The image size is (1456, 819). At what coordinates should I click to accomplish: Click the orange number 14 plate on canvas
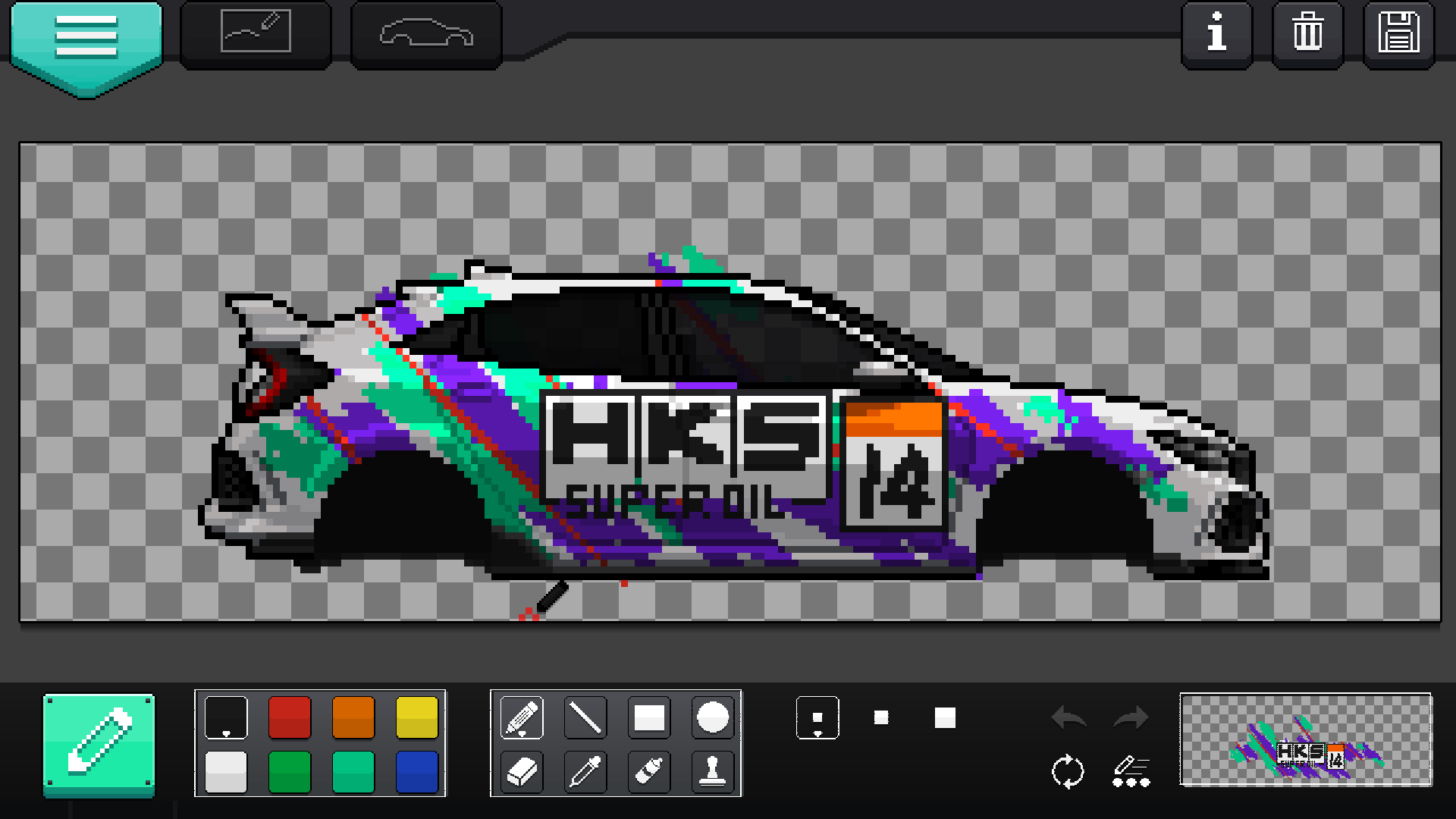pyautogui.click(x=894, y=463)
